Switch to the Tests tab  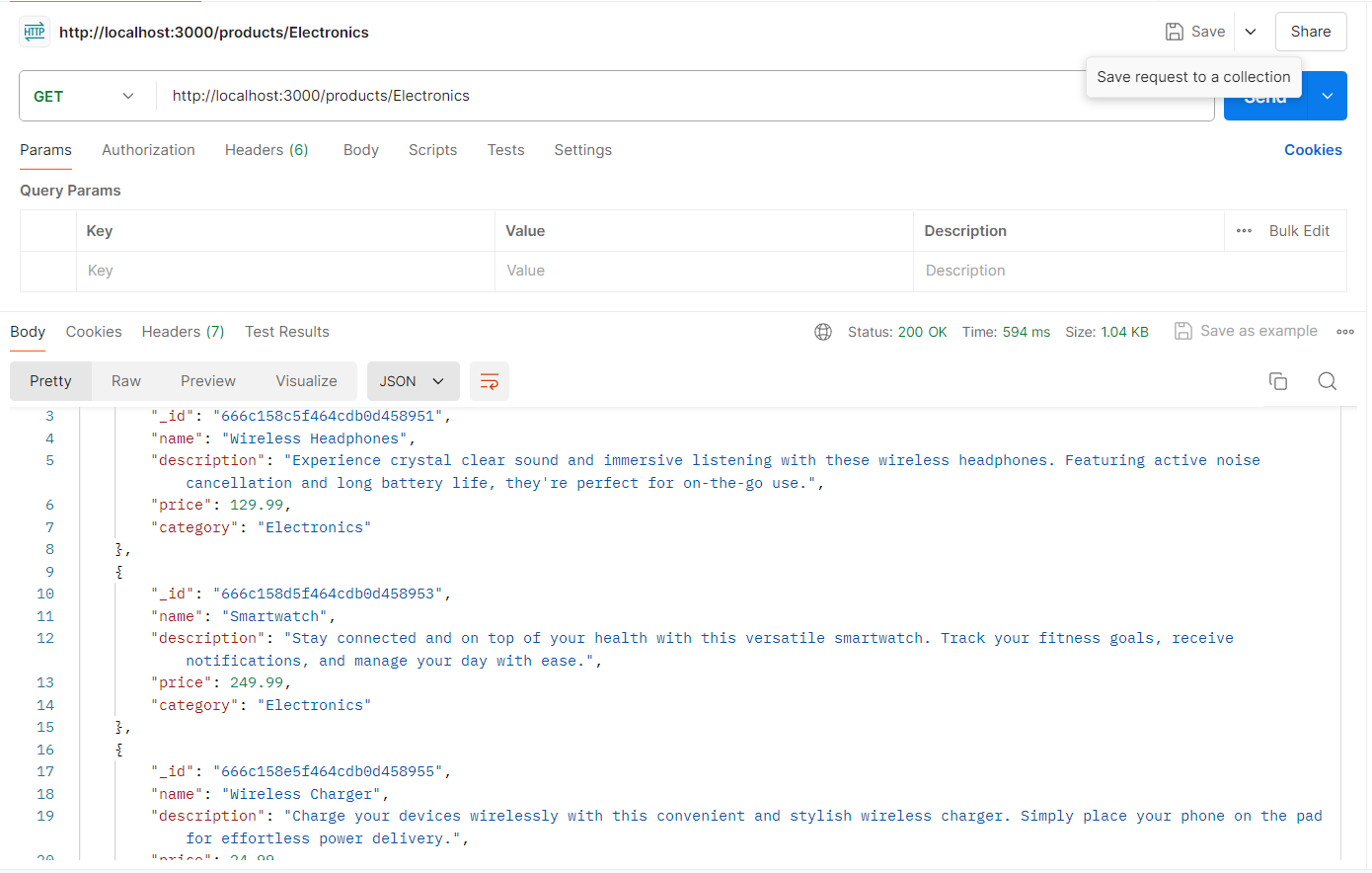(x=505, y=150)
